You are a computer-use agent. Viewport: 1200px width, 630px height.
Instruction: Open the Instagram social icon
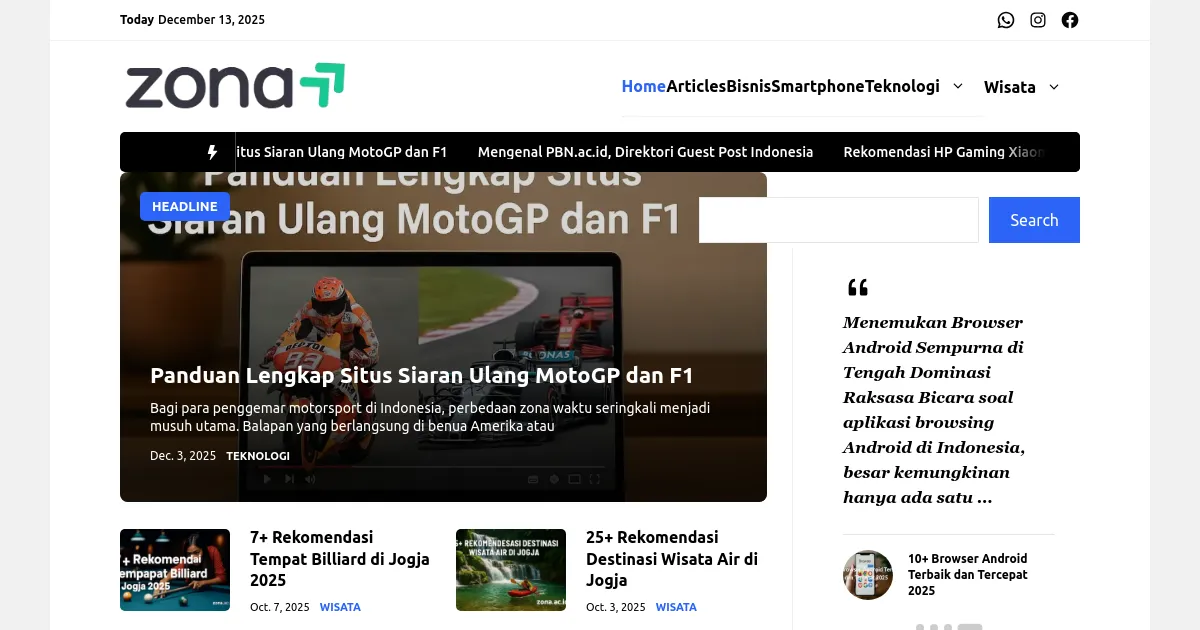1038,20
